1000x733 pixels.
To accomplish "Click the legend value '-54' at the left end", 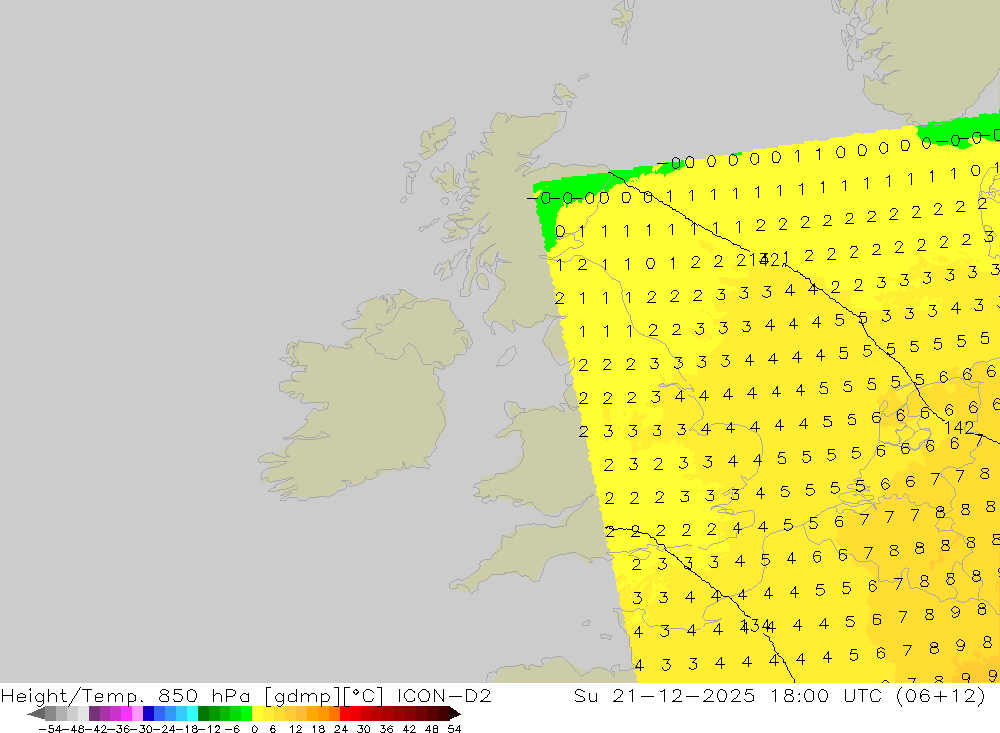I will coord(51,729).
